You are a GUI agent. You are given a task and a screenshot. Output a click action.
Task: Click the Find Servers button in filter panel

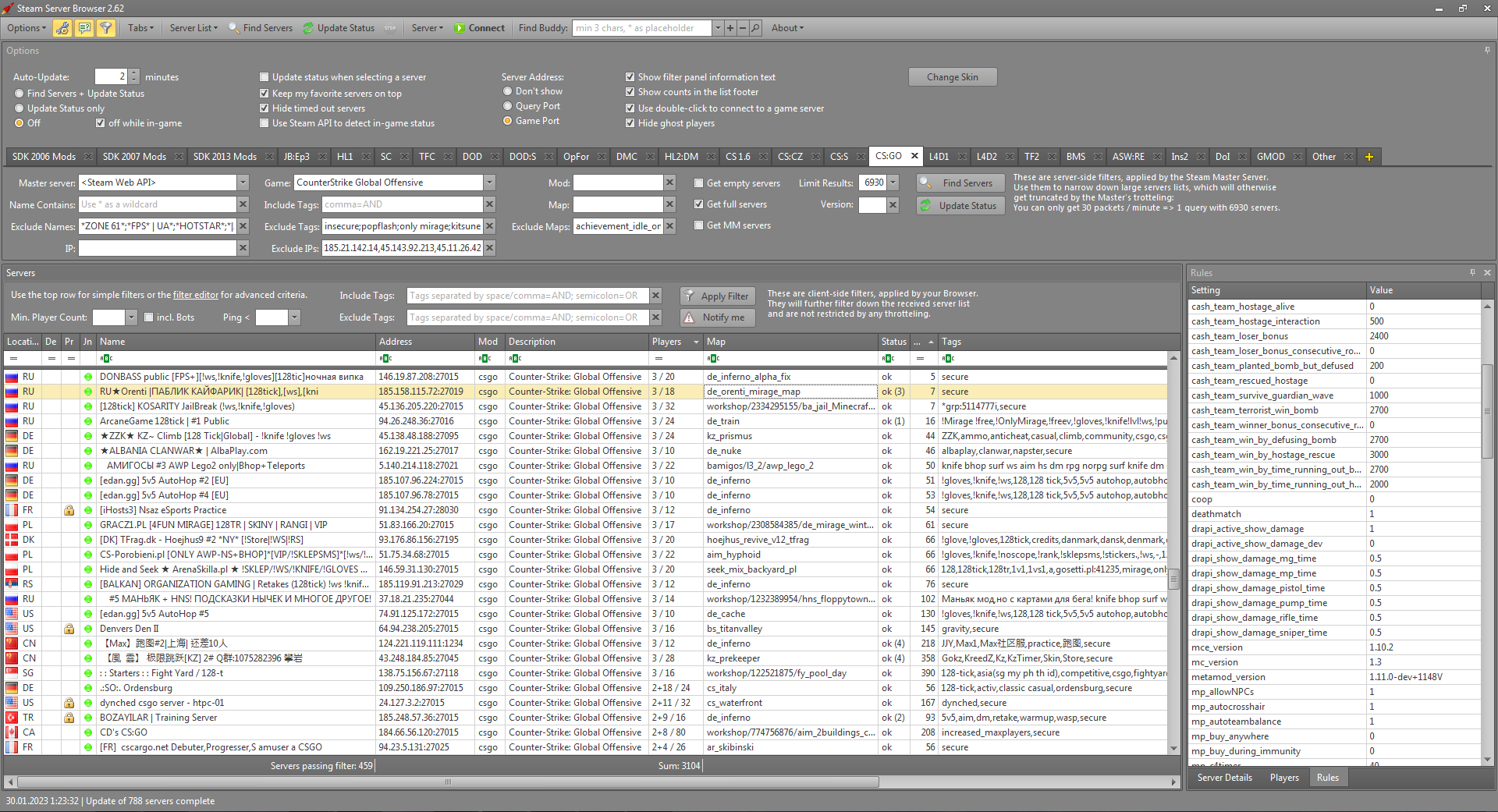[x=959, y=183]
